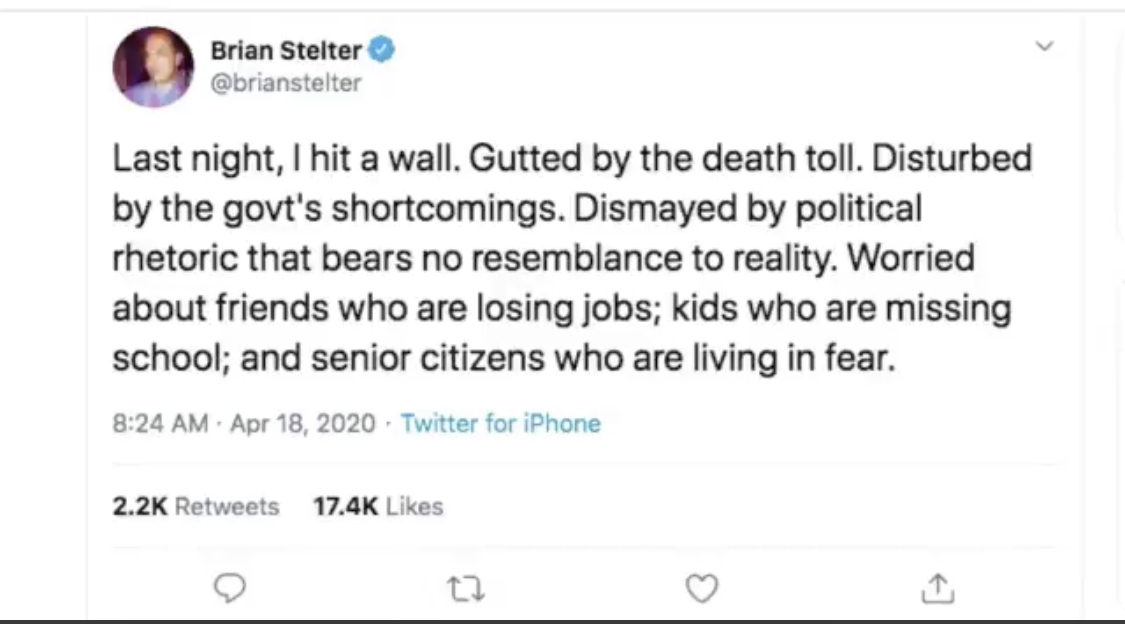The height and width of the screenshot is (624, 1125).
Task: Click the phrase "Gutted by the death toll"
Action: click(665, 159)
